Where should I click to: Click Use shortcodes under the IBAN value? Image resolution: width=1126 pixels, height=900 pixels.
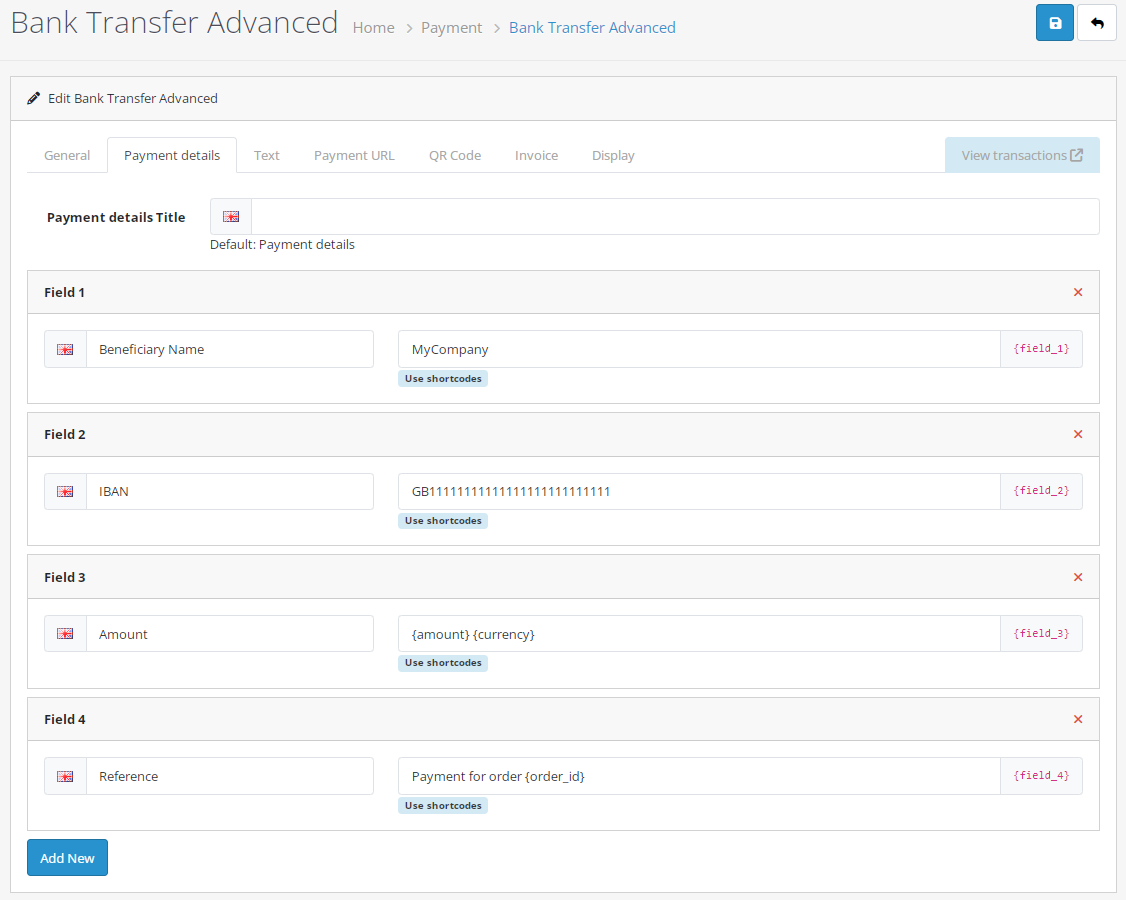443,521
